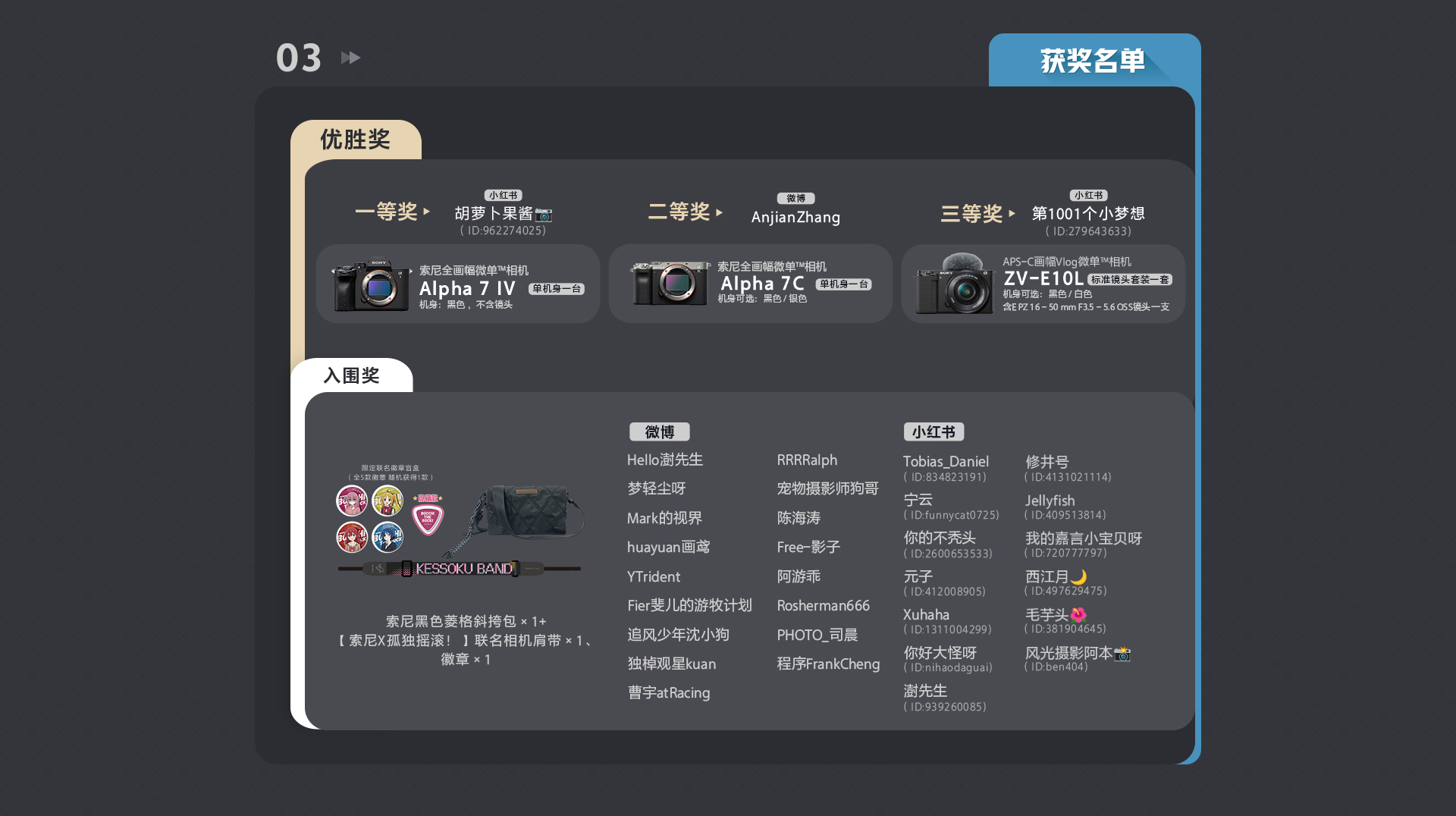Click the 小红书 badge above 胡萝卜果酱
This screenshot has width=1456, height=816.
503,196
